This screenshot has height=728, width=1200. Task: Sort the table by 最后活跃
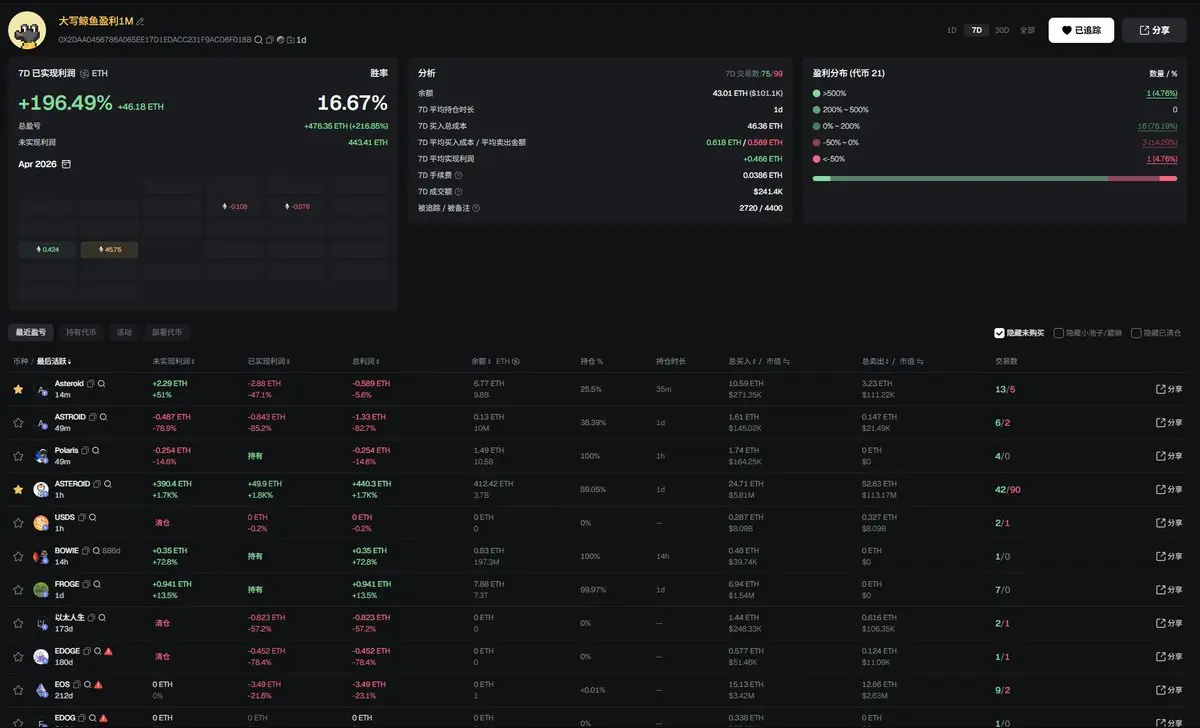54,361
